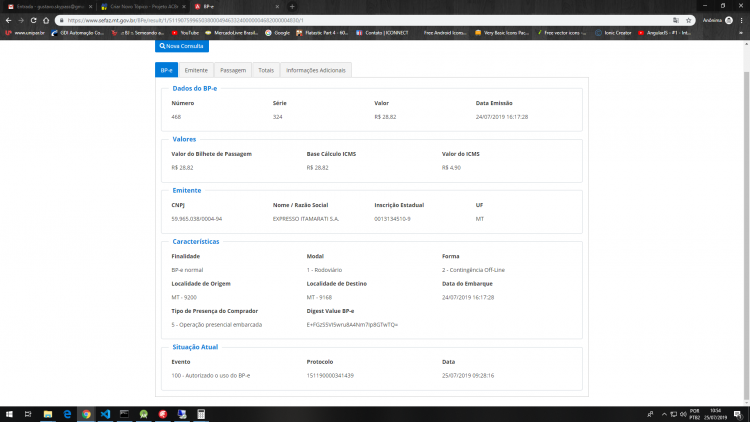Switch to the Entrada Gmail tab
This screenshot has height=422, width=750.
pos(48,7)
